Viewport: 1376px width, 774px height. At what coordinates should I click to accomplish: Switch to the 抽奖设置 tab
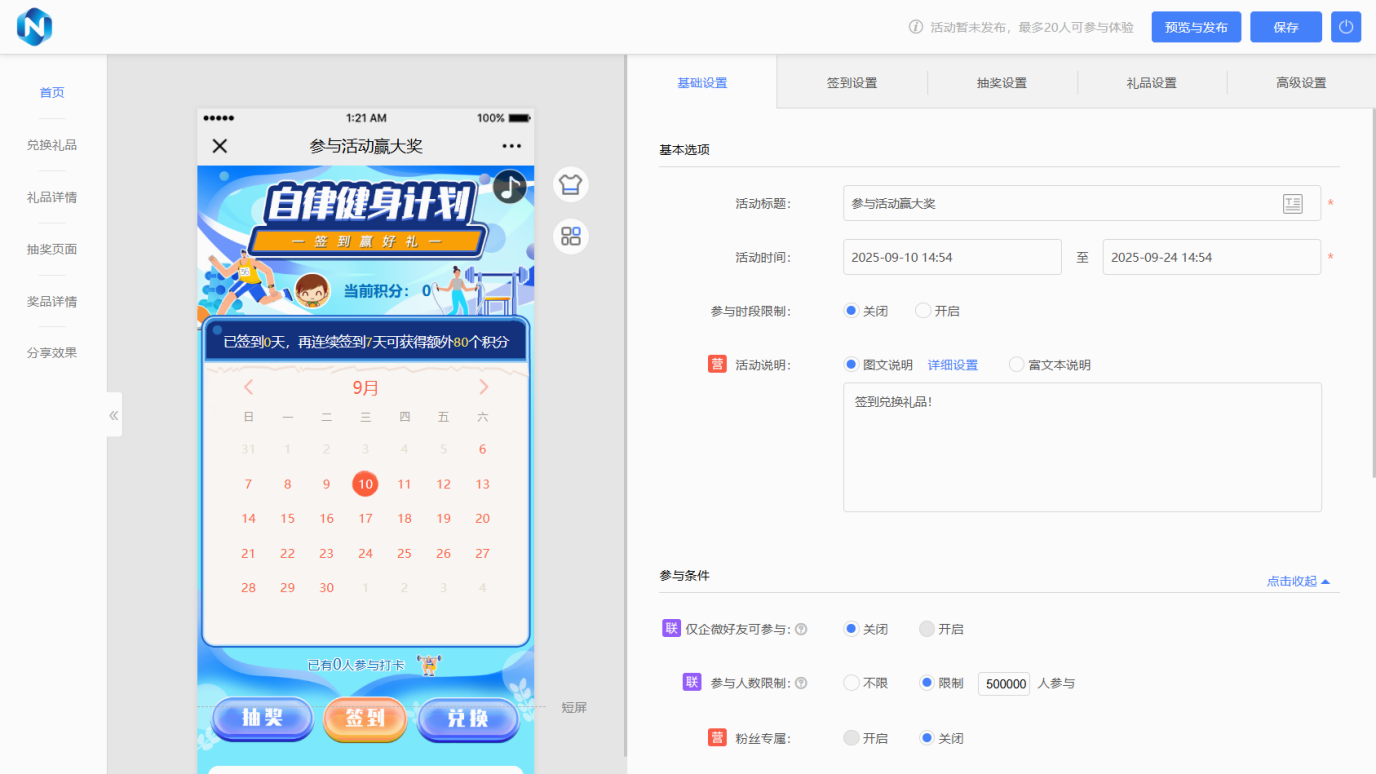pyautogui.click(x=1003, y=83)
